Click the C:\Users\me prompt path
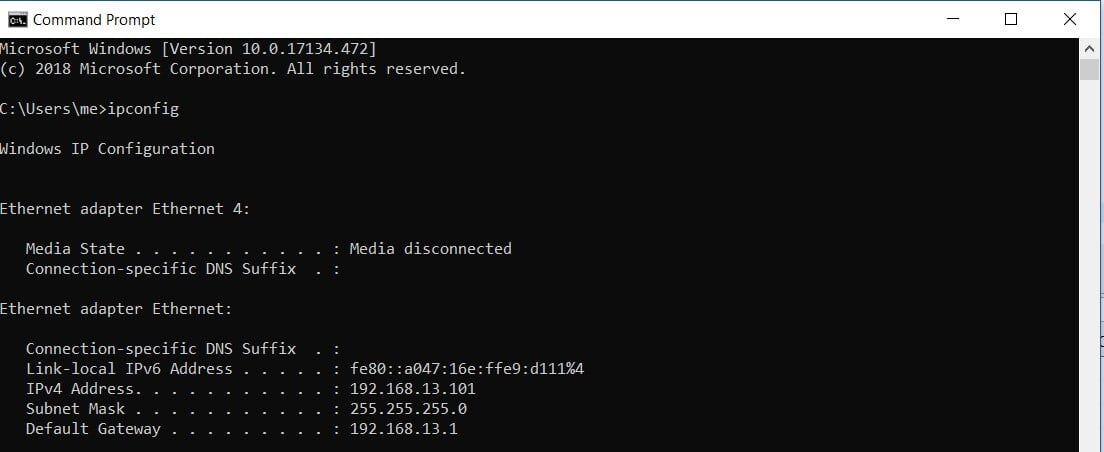 [50, 108]
